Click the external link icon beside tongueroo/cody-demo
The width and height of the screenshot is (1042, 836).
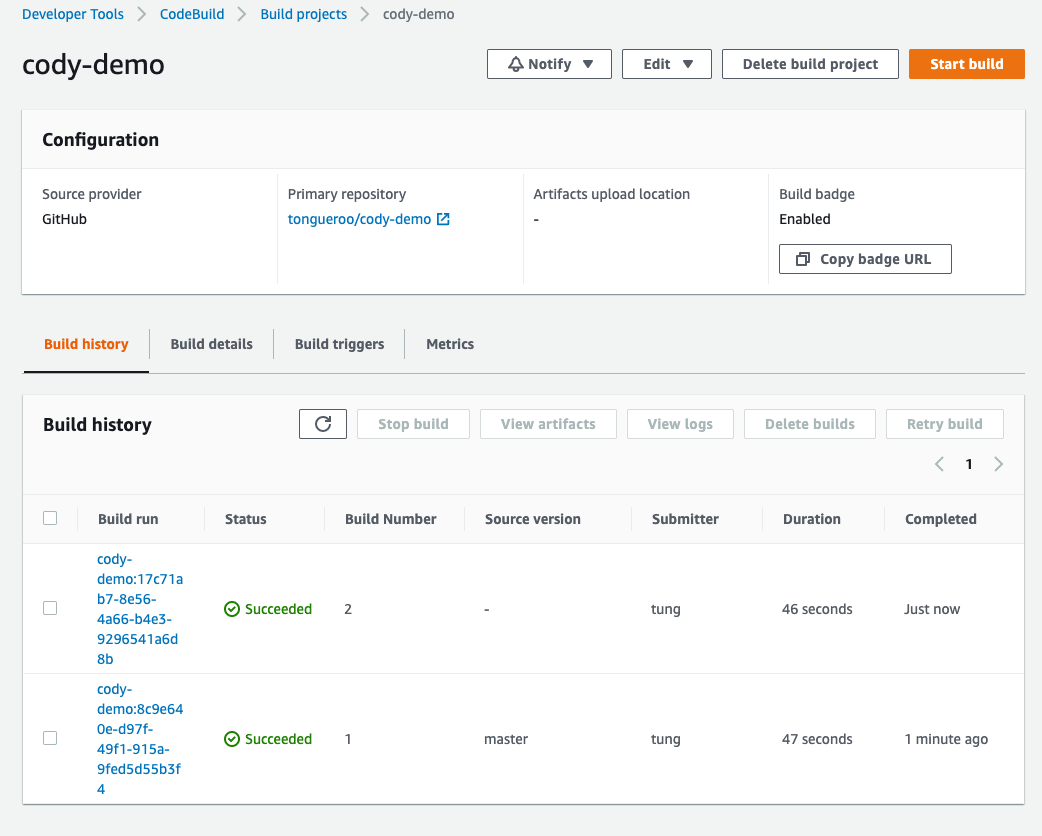tap(443, 219)
